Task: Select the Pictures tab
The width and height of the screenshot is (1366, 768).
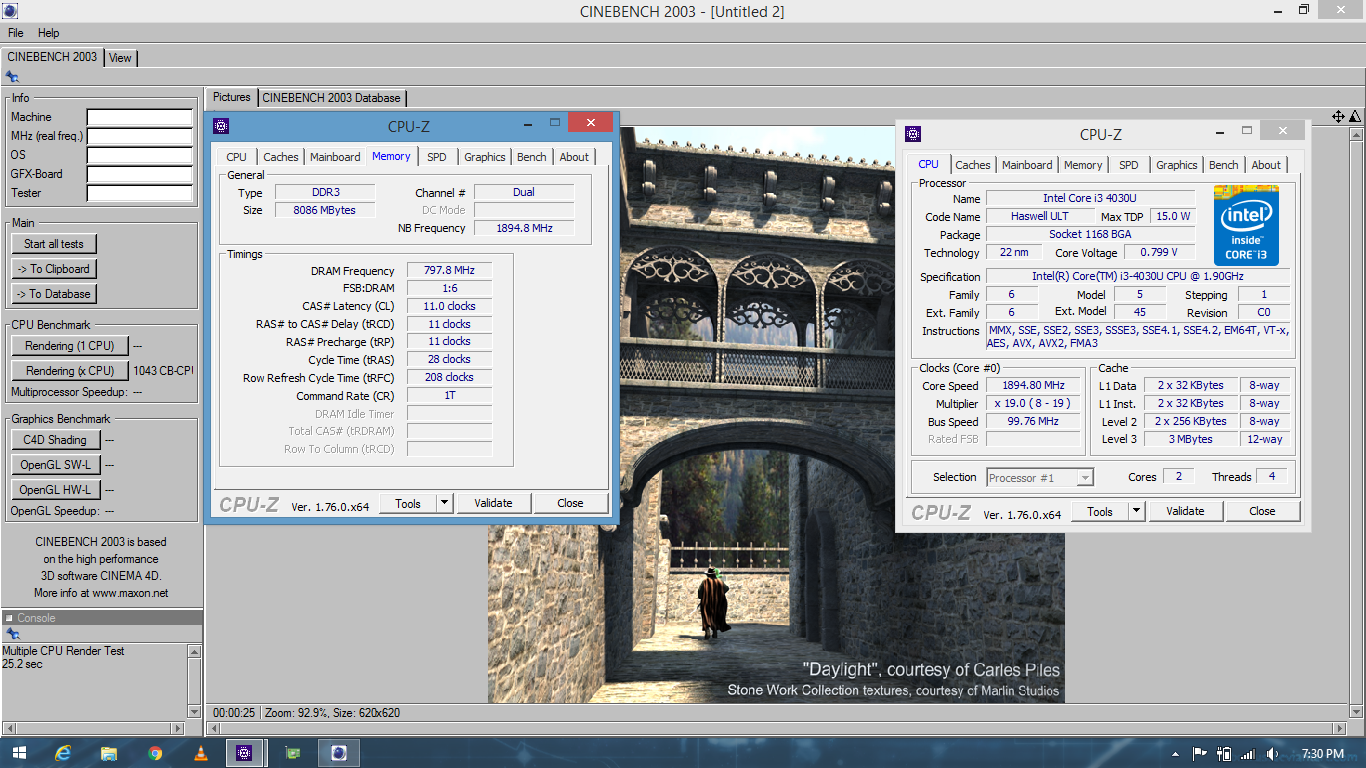Action: (x=232, y=97)
